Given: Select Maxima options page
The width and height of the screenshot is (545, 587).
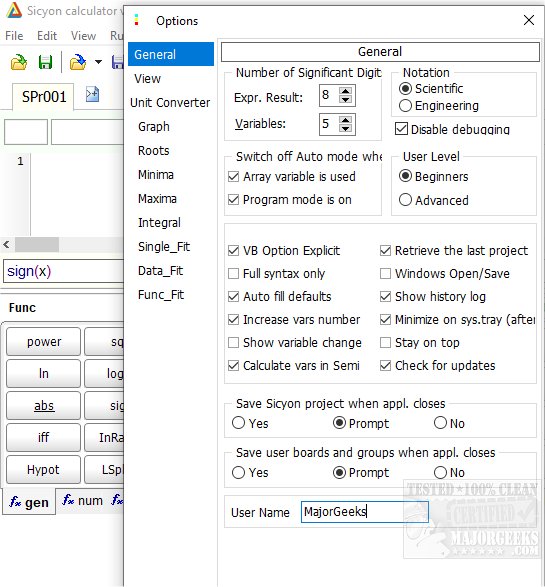Looking at the screenshot, I should click(x=157, y=198).
